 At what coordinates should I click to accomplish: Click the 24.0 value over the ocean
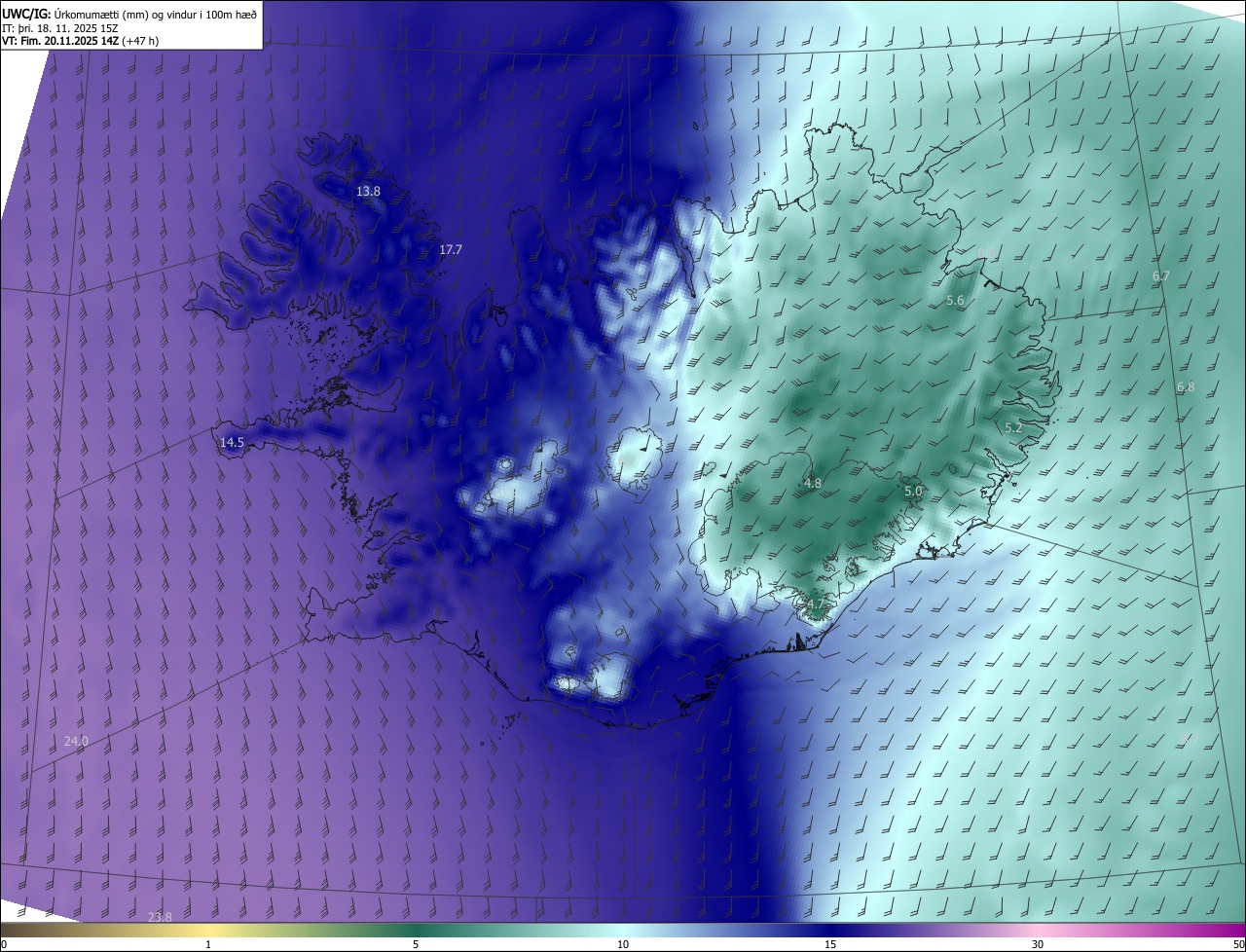coord(76,742)
